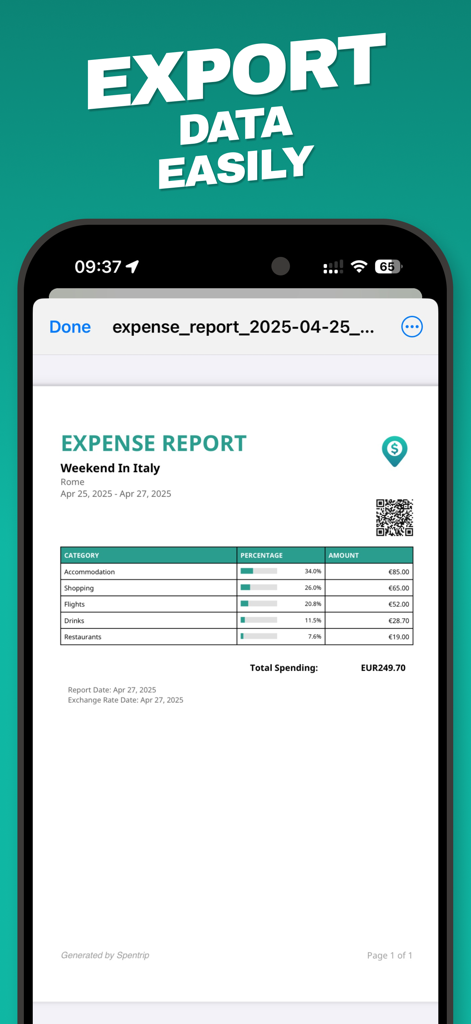This screenshot has width=471, height=1024.
Task: Tap the 34.0% percentage value
Action: [x=313, y=571]
